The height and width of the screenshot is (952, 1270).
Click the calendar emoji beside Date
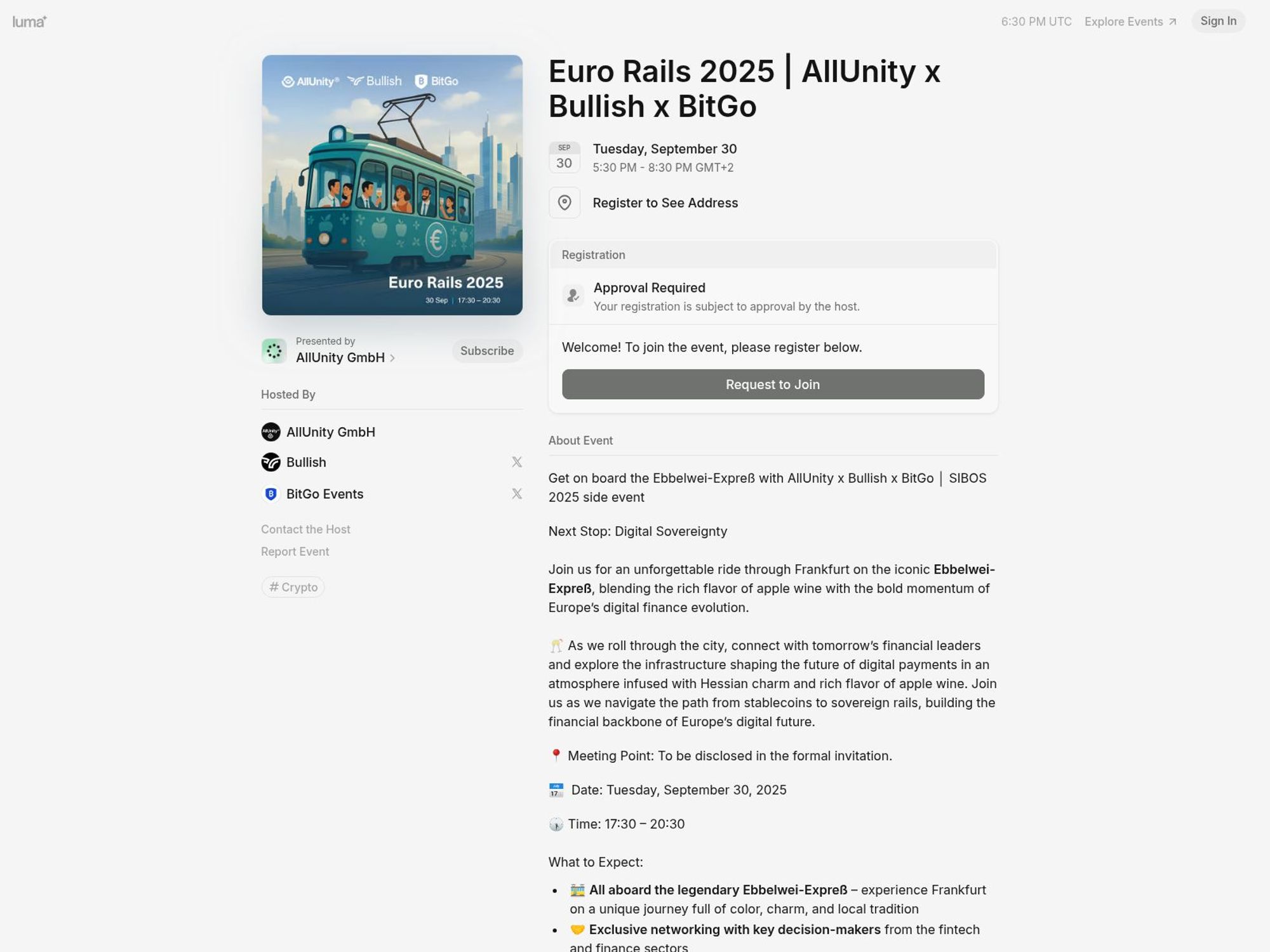click(556, 790)
